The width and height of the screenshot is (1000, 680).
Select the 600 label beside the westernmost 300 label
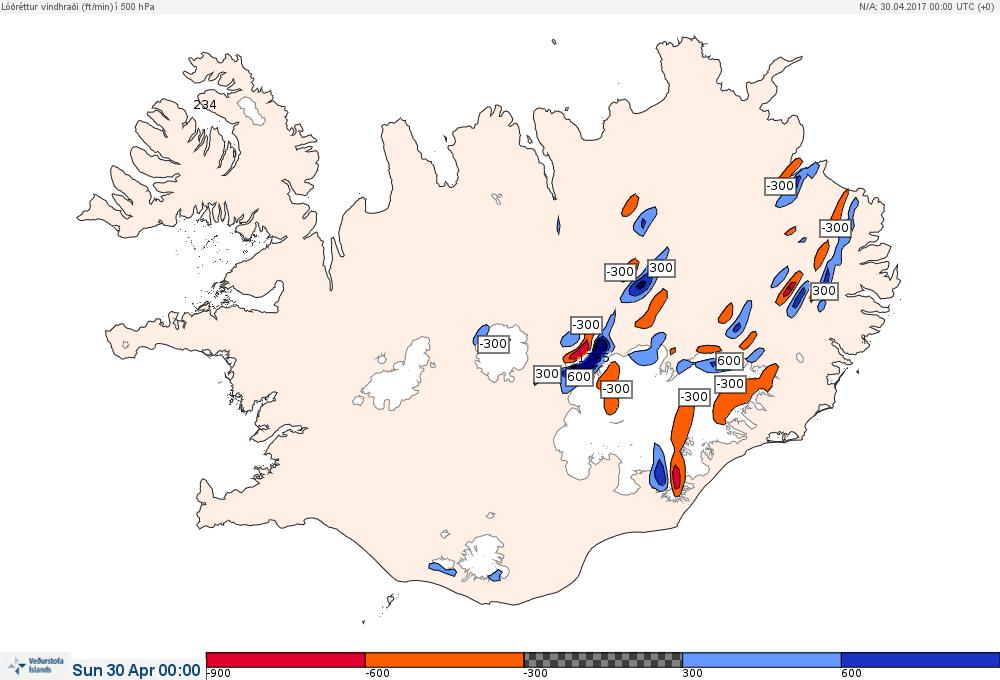pos(579,376)
